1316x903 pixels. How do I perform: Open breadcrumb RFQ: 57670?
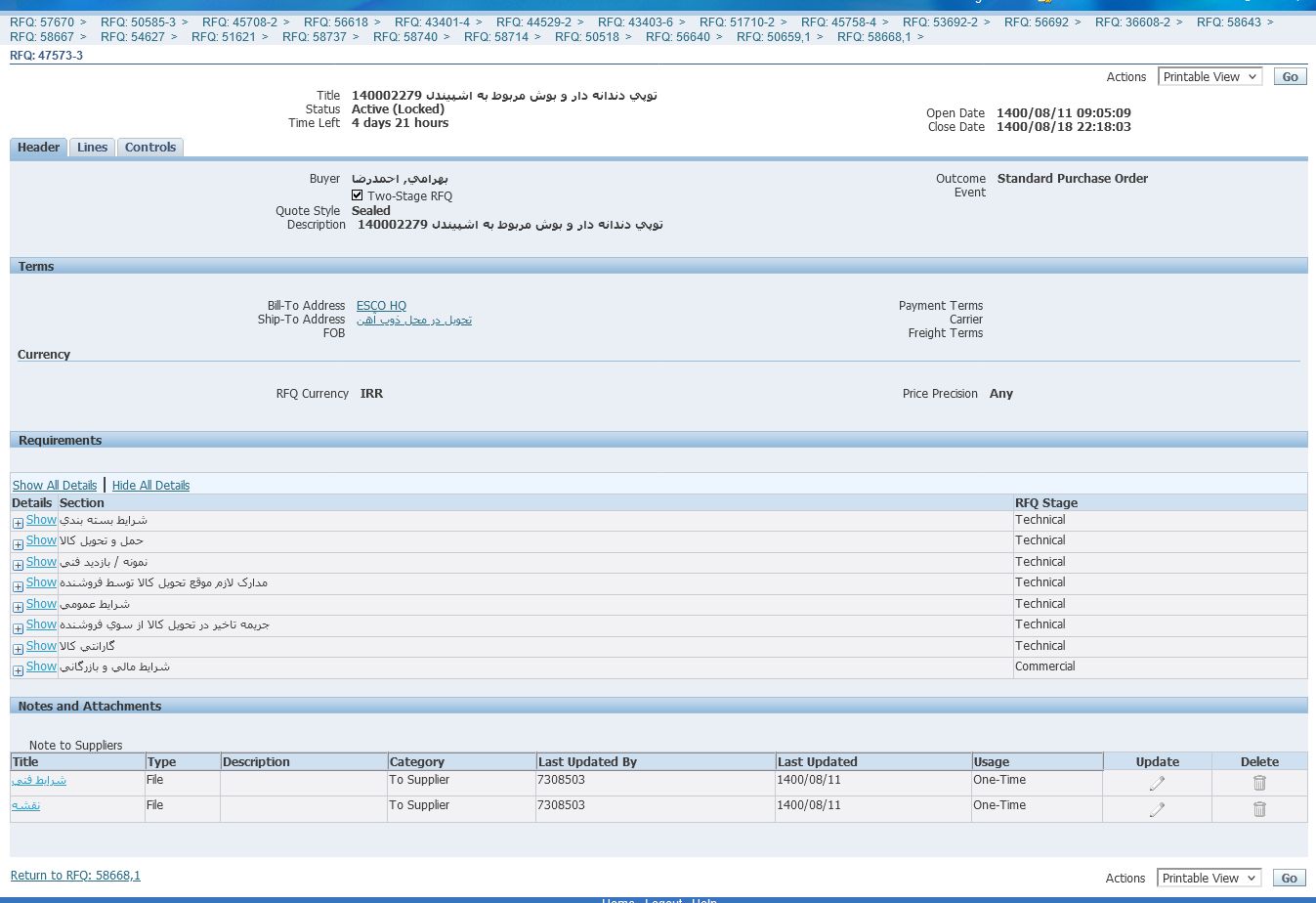coord(42,21)
